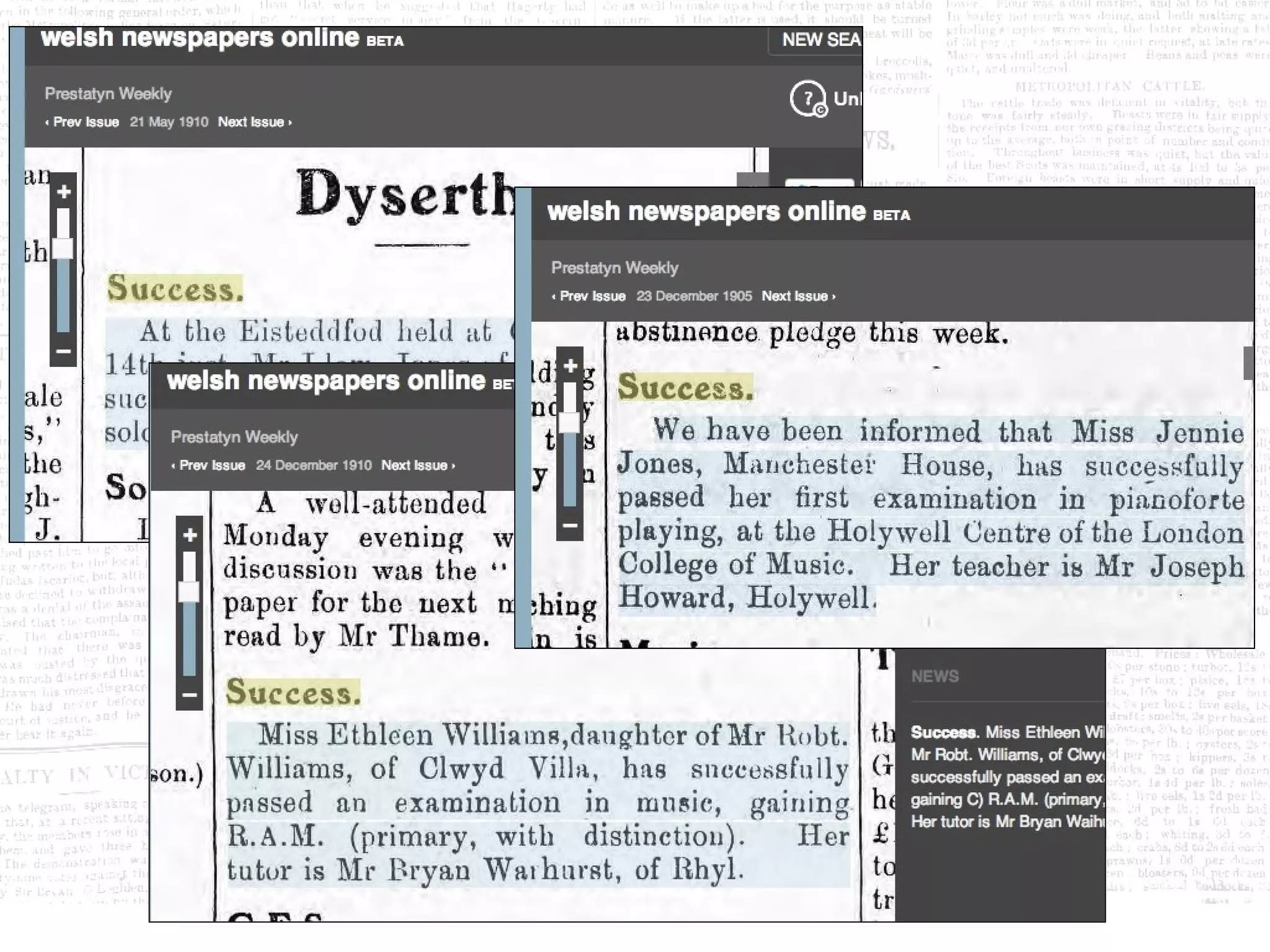Go to Next Issue after 21 May 1910

pyautogui.click(x=255, y=122)
